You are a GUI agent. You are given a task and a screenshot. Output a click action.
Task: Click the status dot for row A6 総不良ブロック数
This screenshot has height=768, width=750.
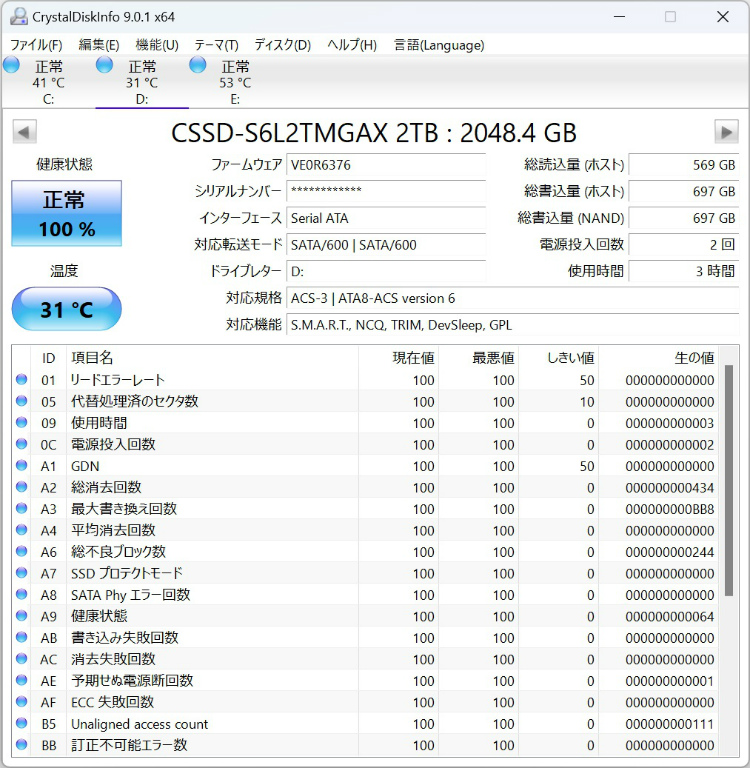[22, 552]
